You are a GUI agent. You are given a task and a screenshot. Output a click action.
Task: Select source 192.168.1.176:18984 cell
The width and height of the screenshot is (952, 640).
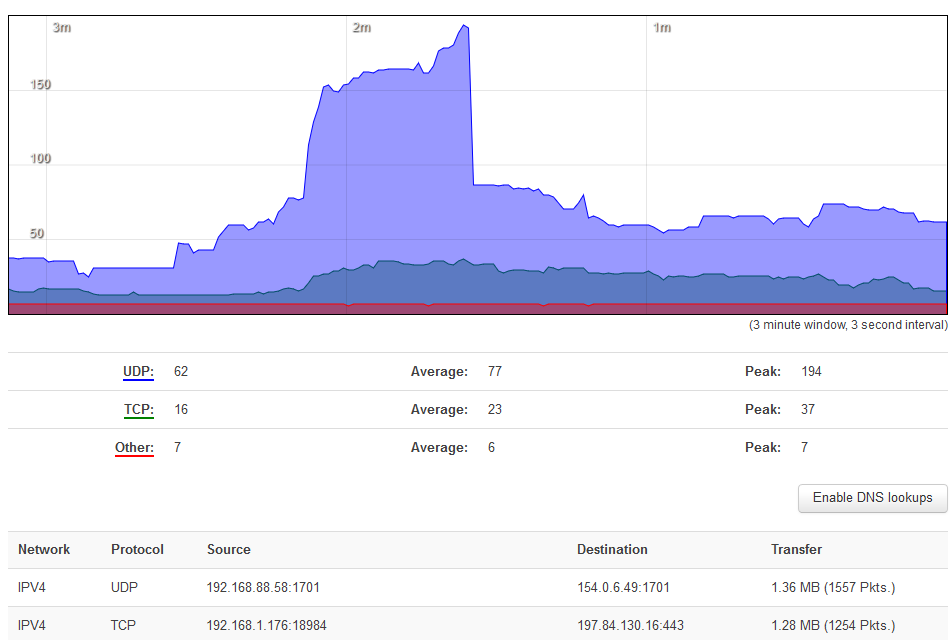click(x=267, y=625)
